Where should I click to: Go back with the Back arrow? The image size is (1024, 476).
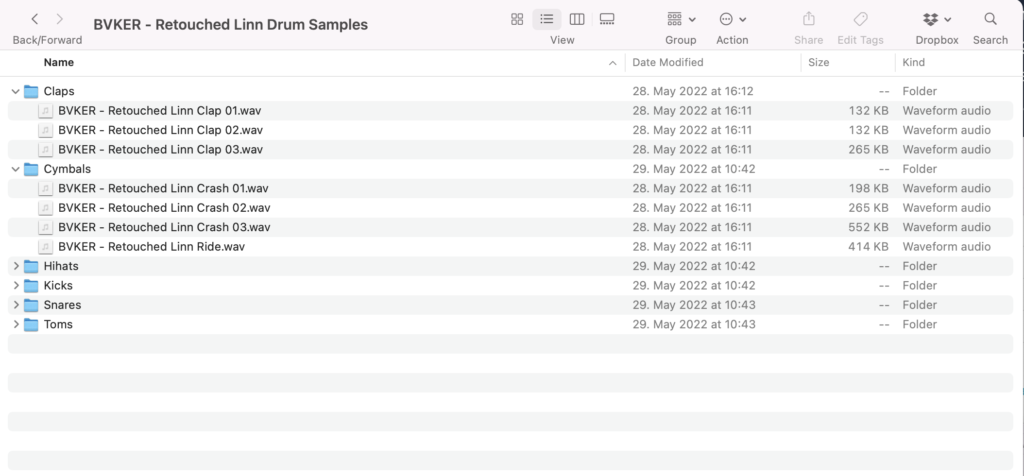click(35, 20)
